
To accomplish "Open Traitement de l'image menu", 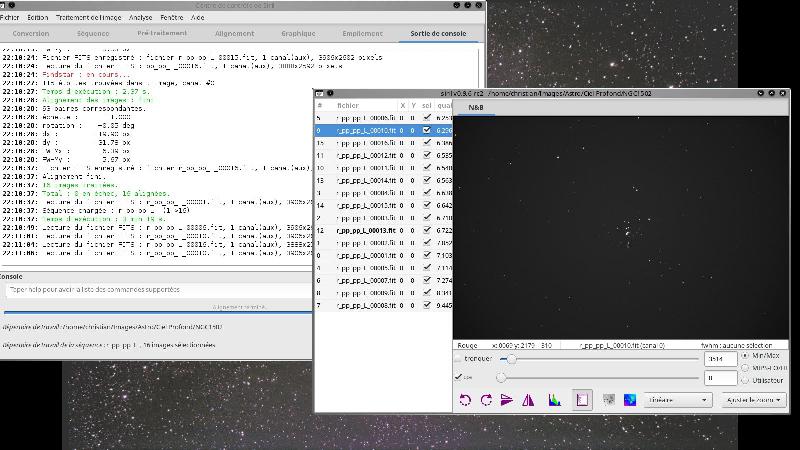I will pos(89,17).
